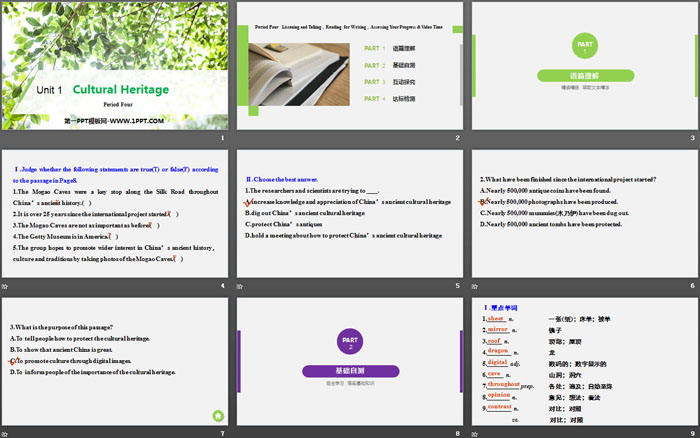700x438 pixels.
Task: Click slide number 2 label
Action: point(458,138)
